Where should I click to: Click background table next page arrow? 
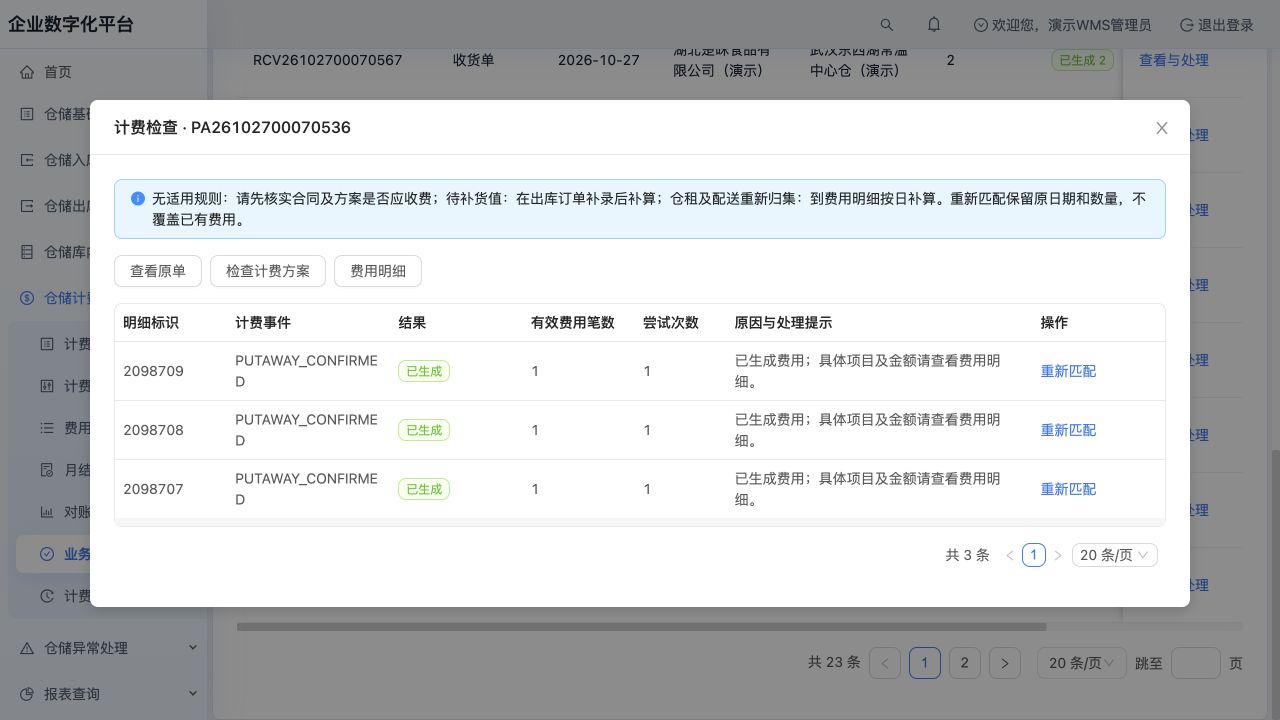pos(1005,663)
